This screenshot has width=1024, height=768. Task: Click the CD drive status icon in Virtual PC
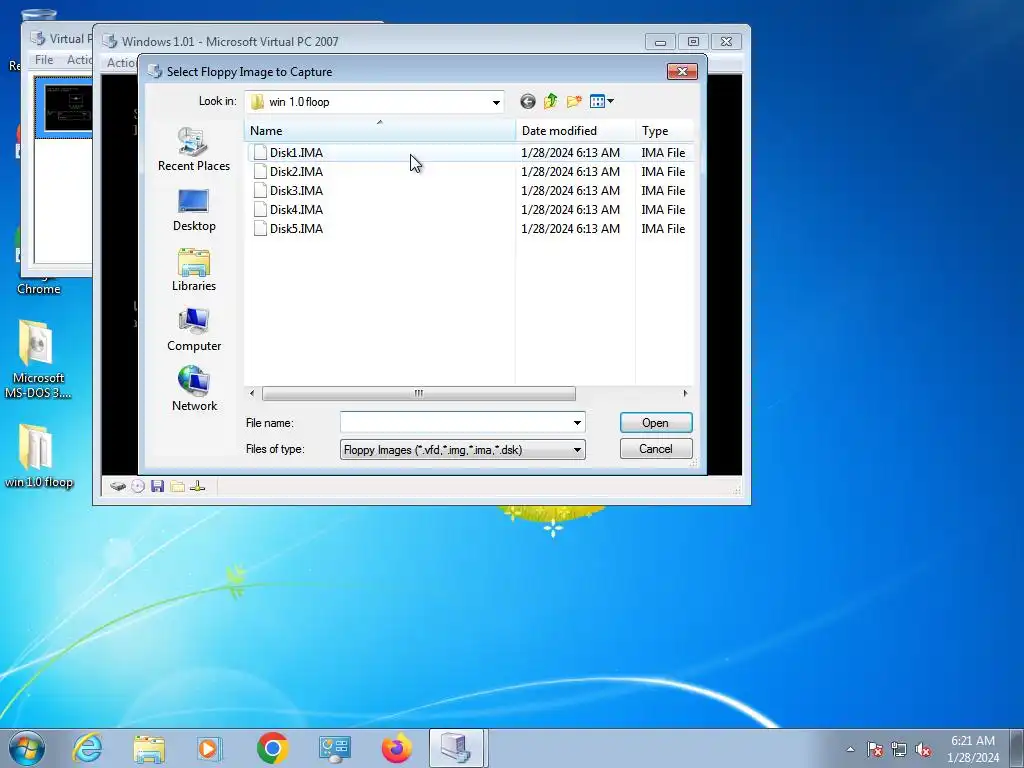coord(138,486)
